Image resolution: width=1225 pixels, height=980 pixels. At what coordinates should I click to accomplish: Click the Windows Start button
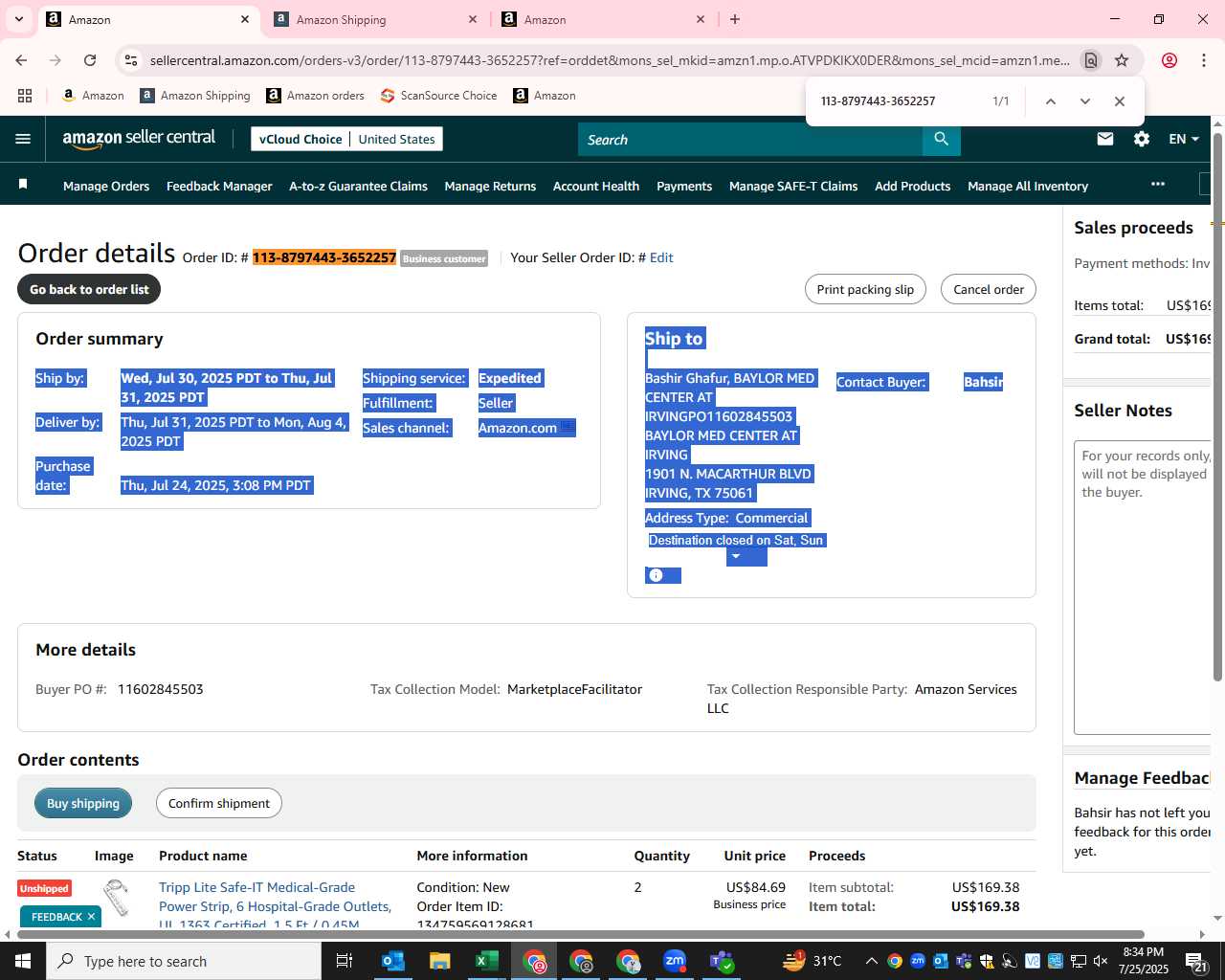(x=23, y=961)
